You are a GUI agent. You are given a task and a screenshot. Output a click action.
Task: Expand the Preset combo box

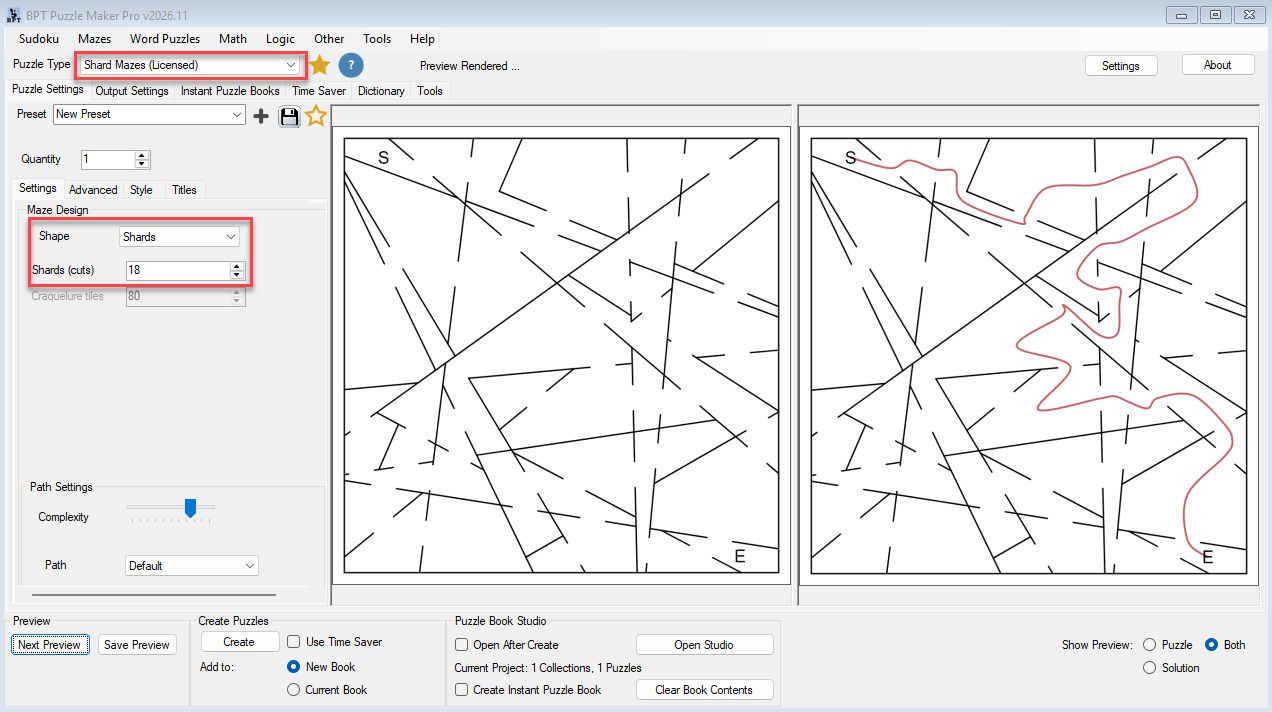tap(149, 115)
